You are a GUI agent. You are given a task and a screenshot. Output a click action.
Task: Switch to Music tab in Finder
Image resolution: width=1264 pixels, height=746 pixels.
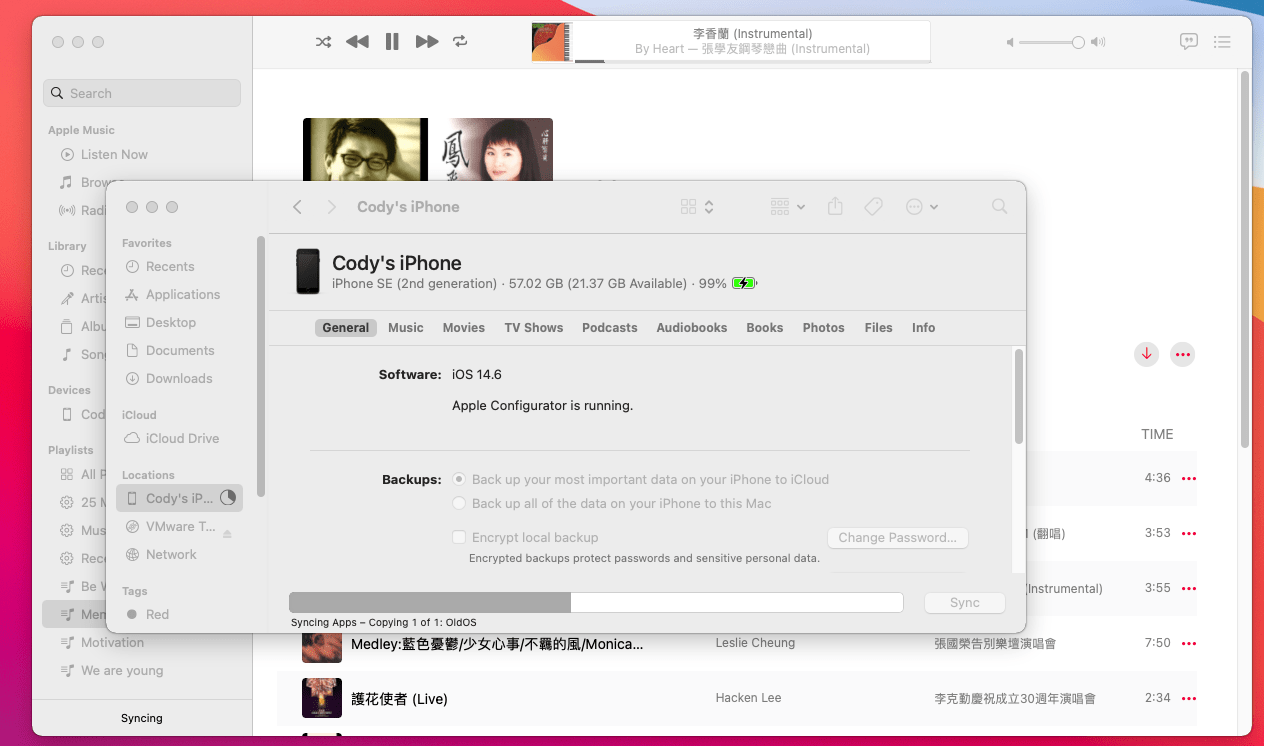click(406, 328)
